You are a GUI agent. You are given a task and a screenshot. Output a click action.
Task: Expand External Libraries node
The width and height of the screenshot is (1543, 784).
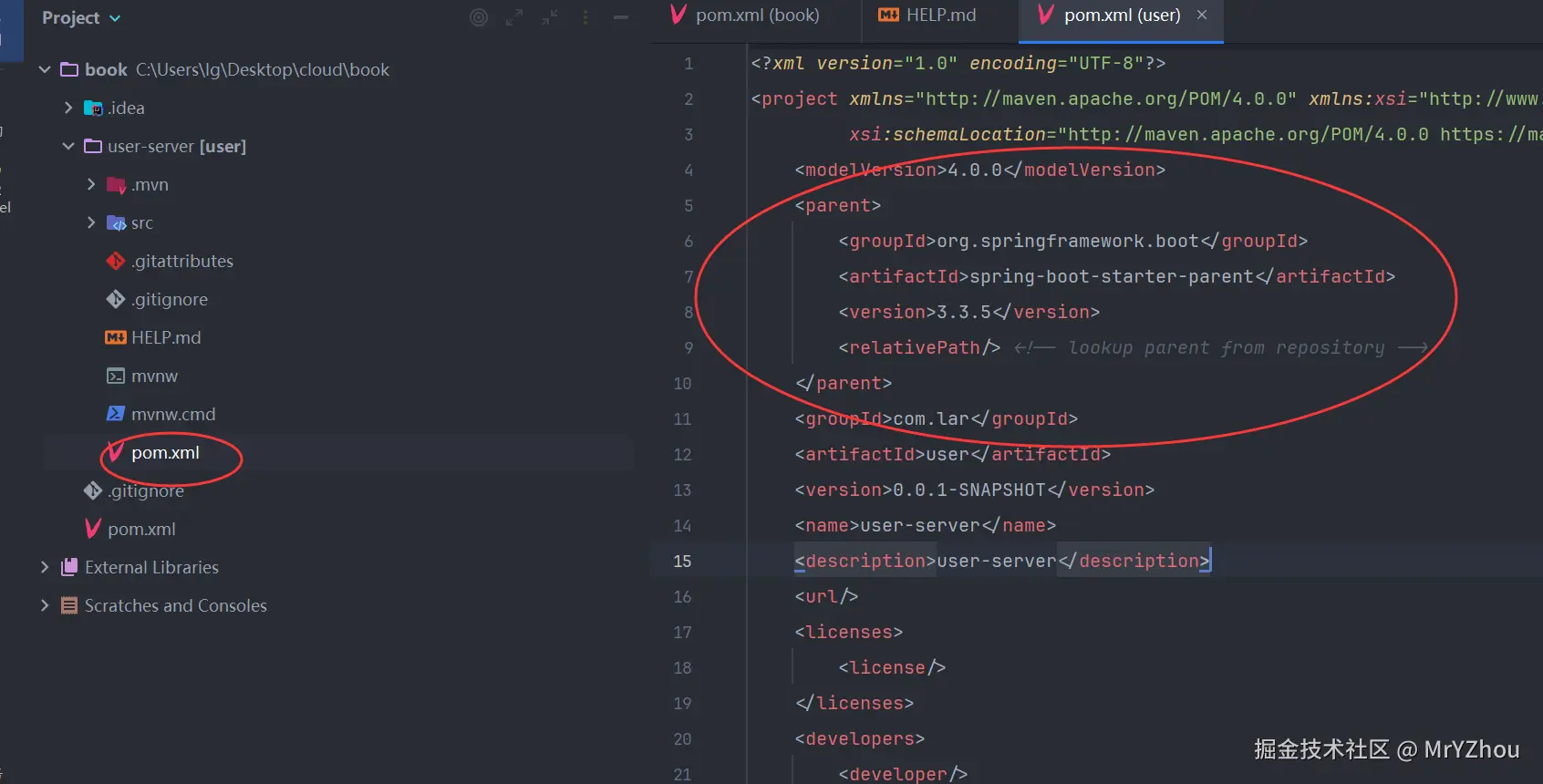(x=44, y=567)
